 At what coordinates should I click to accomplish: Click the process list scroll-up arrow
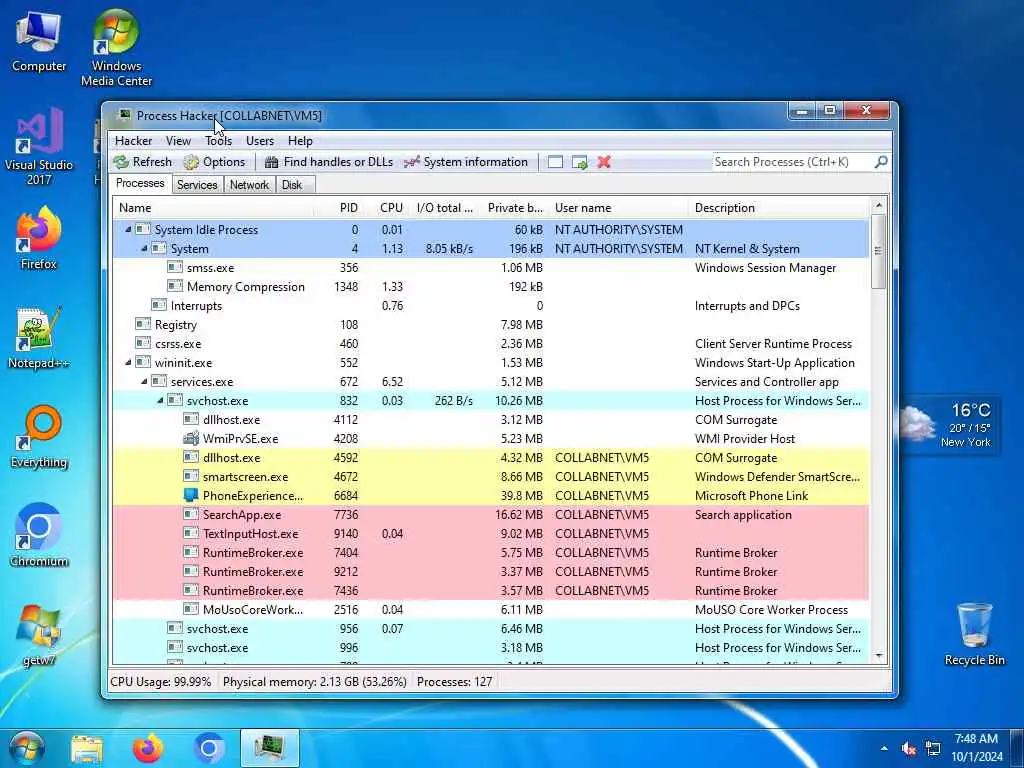coord(878,206)
